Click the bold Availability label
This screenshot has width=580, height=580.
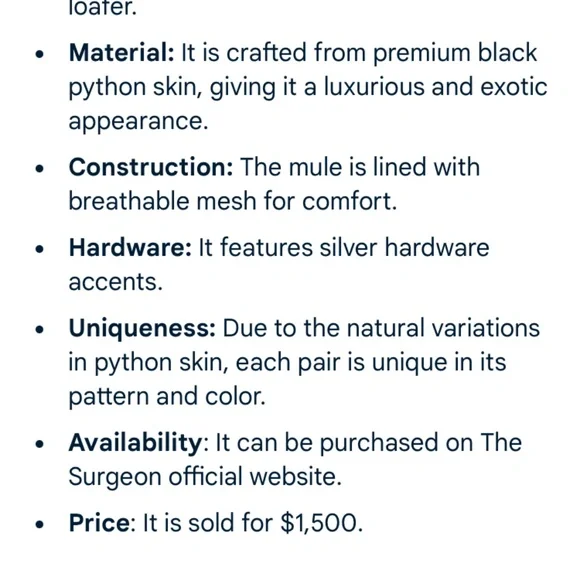[x=135, y=442]
